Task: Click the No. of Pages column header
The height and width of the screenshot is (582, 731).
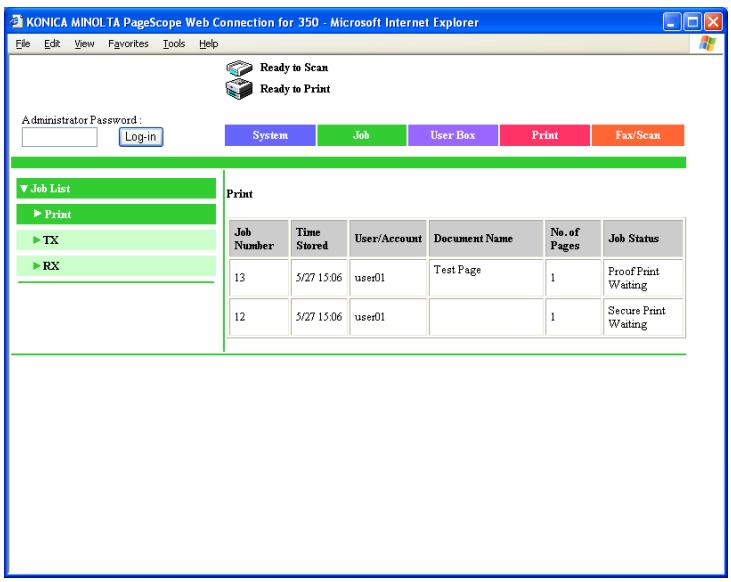Action: click(x=573, y=239)
